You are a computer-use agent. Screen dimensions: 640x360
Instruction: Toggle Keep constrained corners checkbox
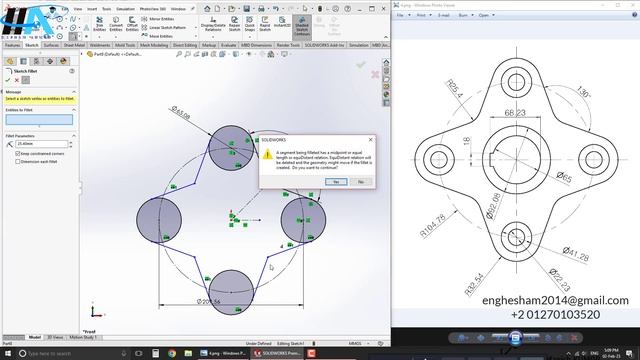[x=18, y=153]
